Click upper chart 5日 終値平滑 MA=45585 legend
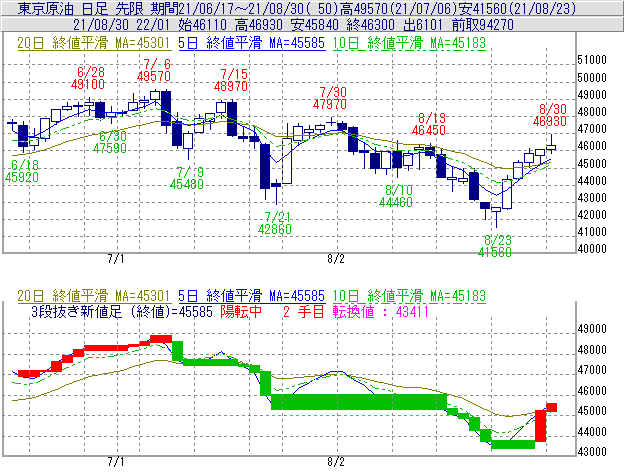Viewport: 624px width, 475px height. pos(252,43)
